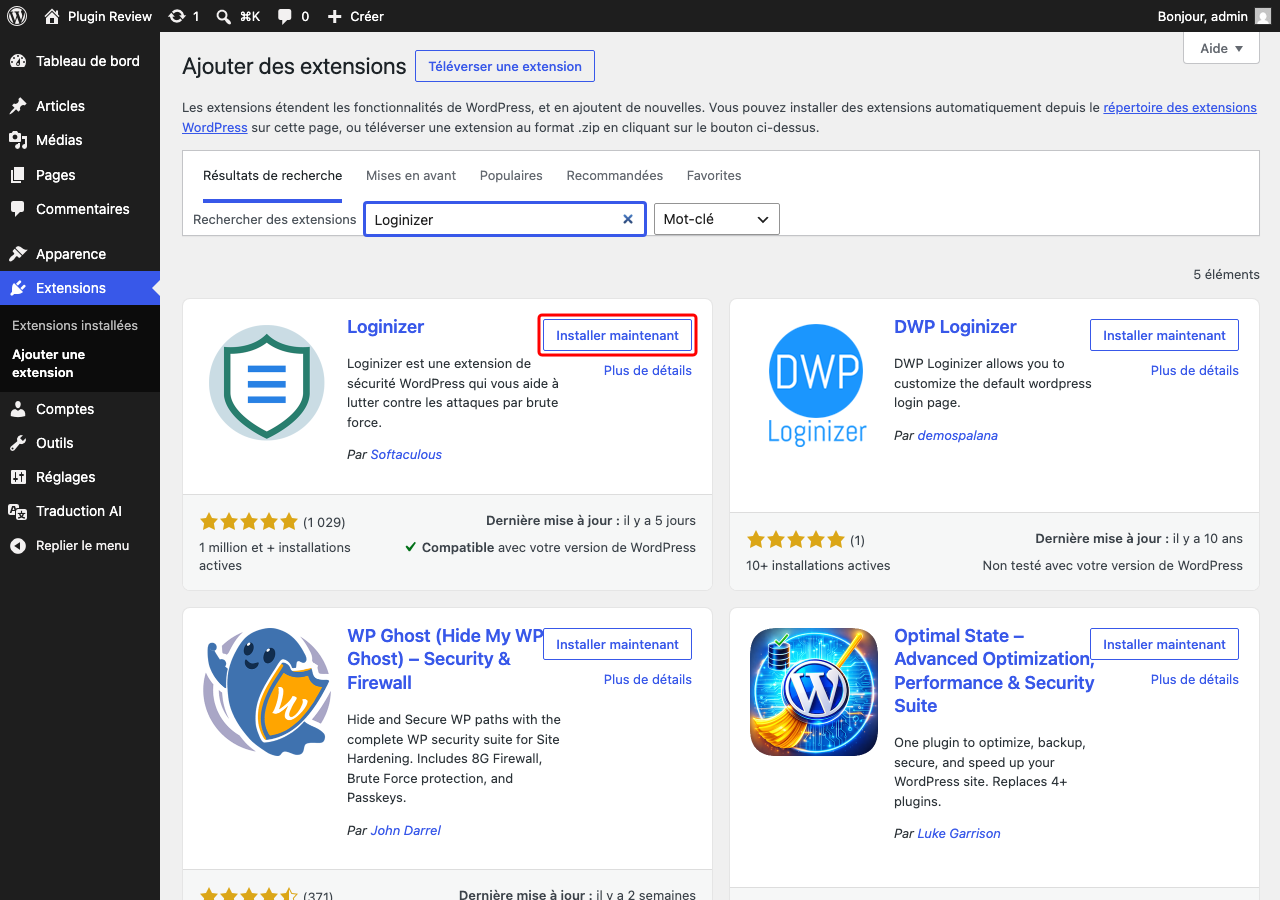The image size is (1280, 900).
Task: Switch to Mises en avant tab
Action: pyautogui.click(x=411, y=175)
